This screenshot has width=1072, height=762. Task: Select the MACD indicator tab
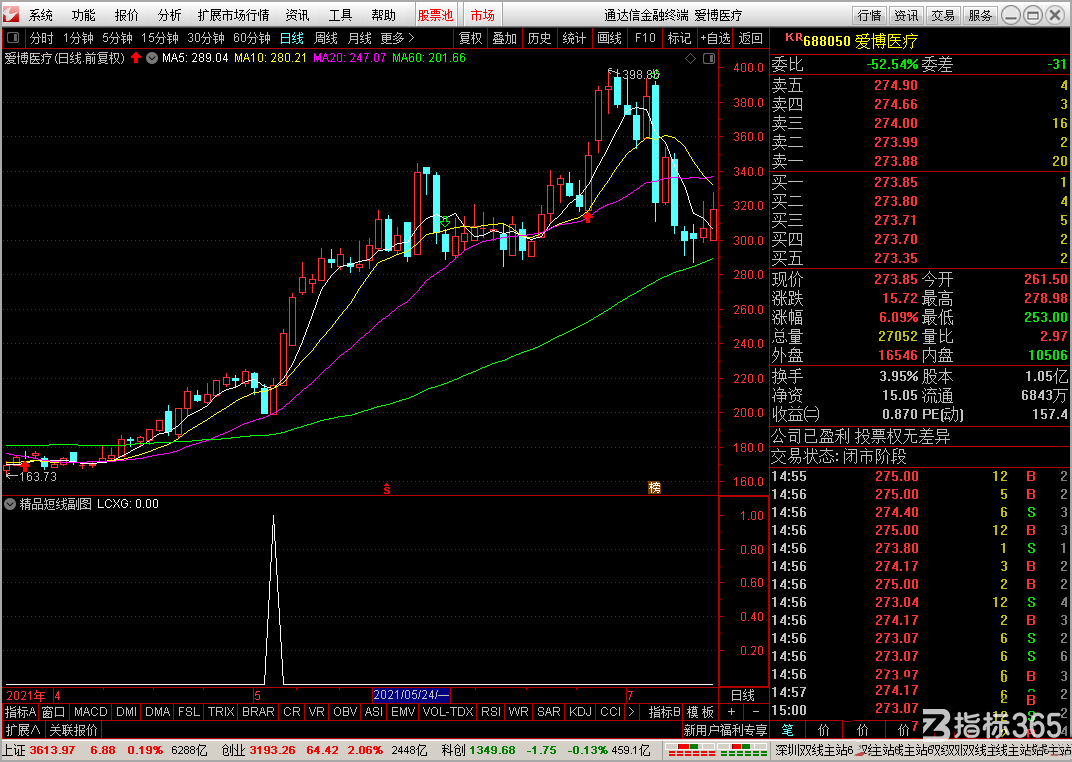pos(90,712)
